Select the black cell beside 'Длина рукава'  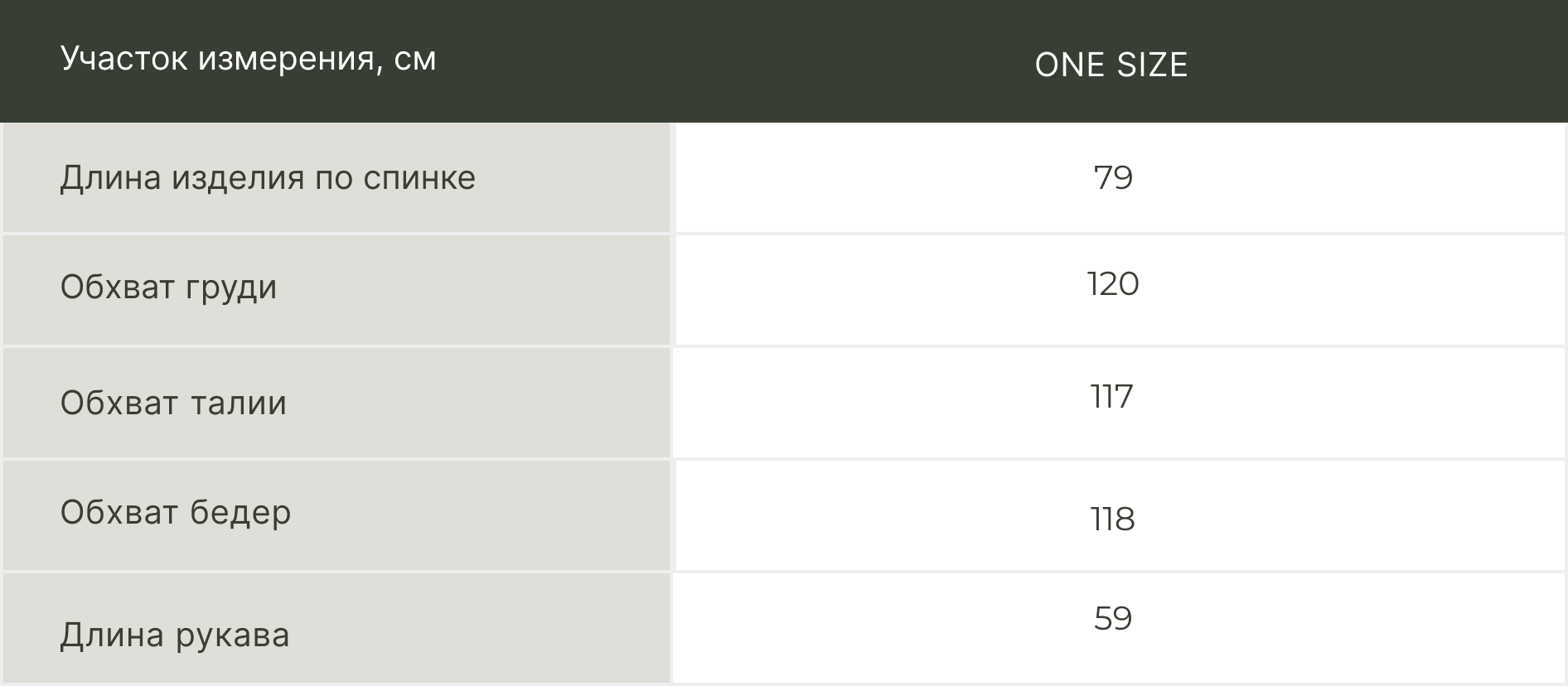(1326, 638)
